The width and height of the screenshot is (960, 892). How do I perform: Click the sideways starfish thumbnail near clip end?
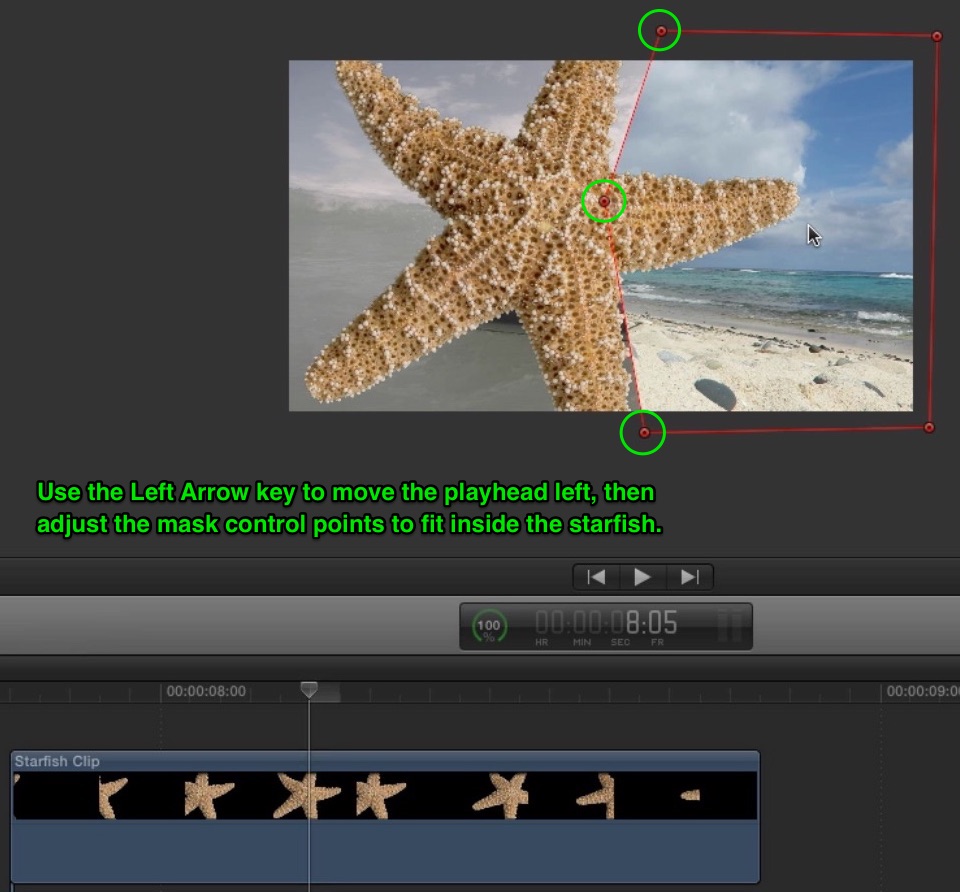[596, 796]
